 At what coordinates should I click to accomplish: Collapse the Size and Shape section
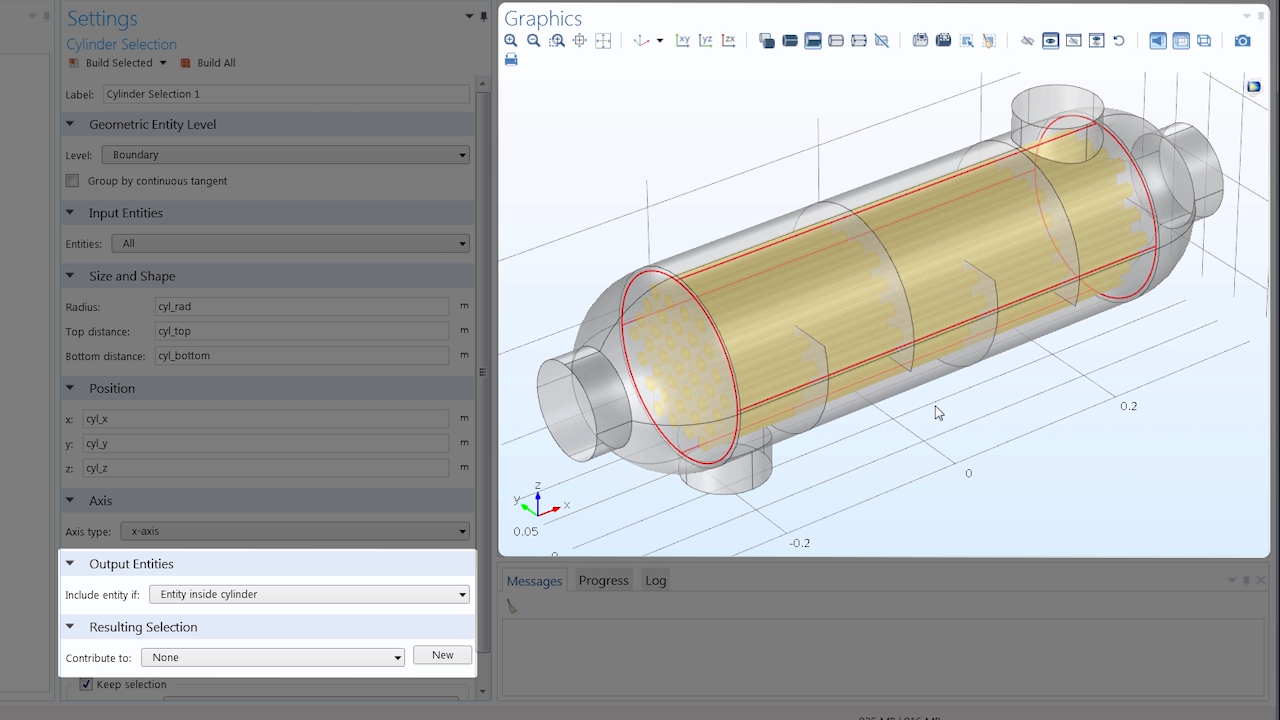point(70,276)
